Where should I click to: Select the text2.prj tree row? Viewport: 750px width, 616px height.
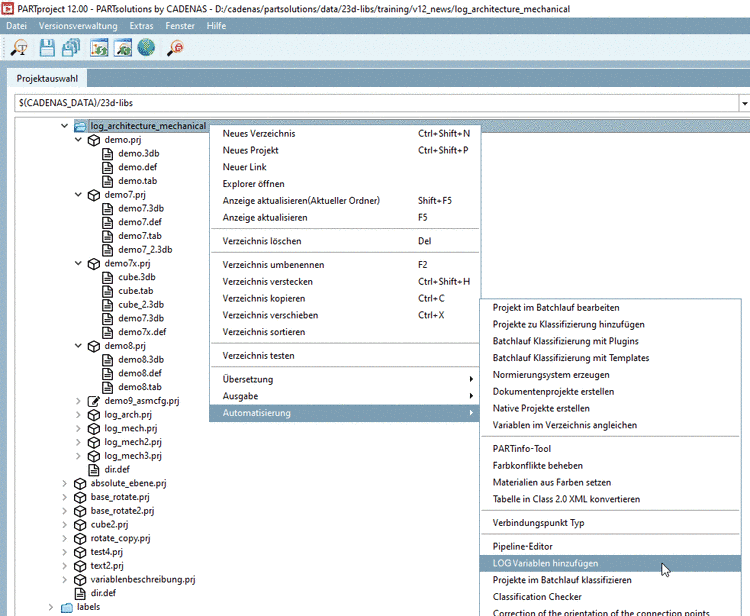[x=107, y=566]
